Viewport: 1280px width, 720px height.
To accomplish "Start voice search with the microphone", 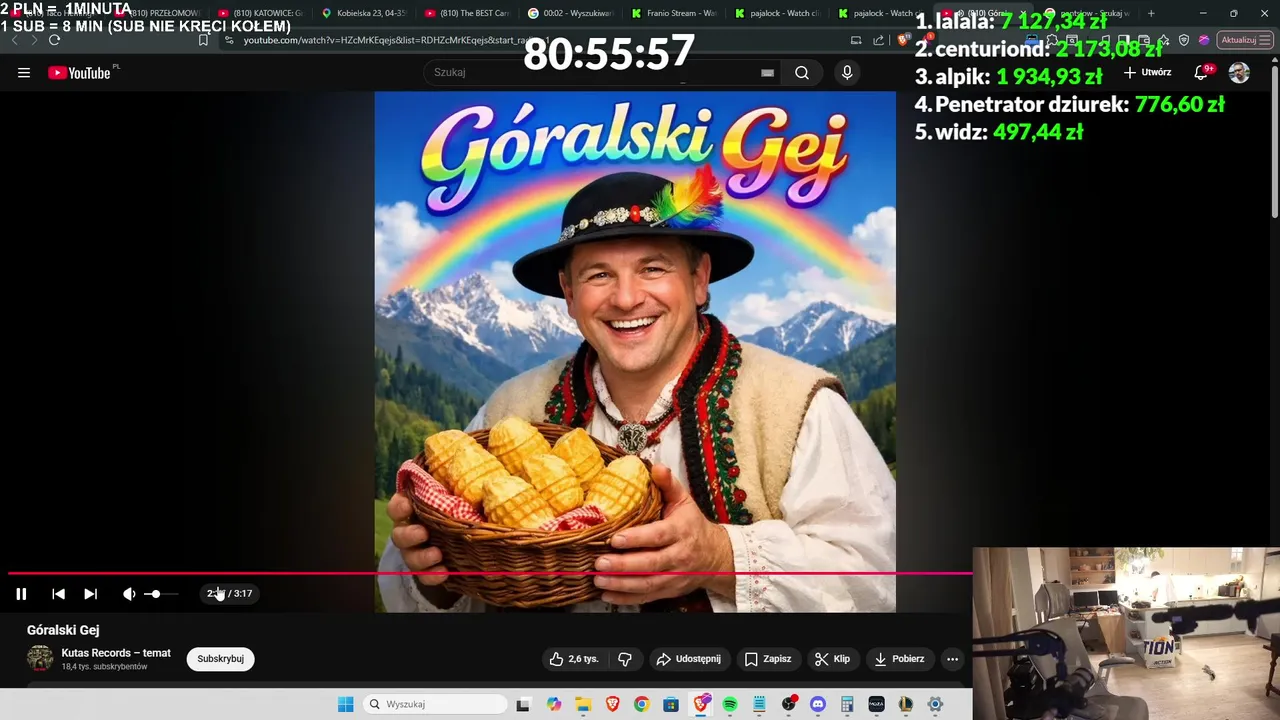I will click(x=847, y=72).
